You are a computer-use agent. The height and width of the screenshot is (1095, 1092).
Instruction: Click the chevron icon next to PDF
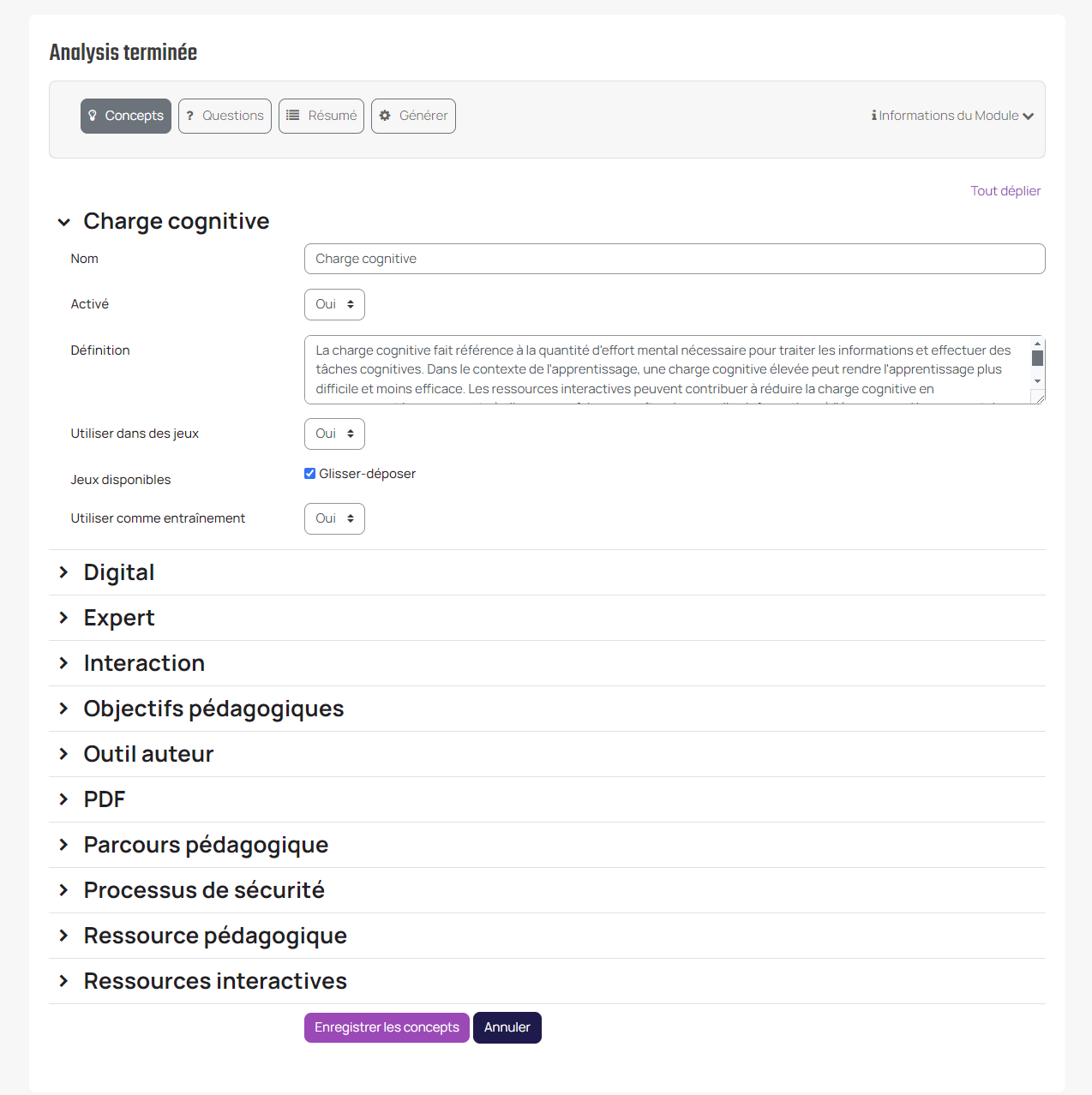63,799
